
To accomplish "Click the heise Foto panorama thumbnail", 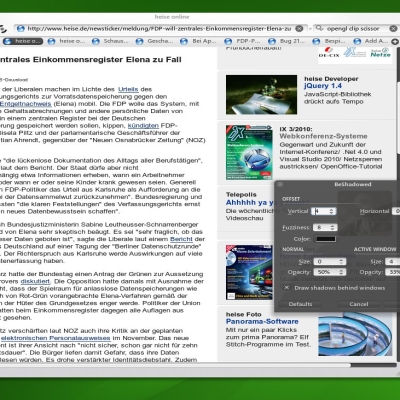I will click(x=355, y=334).
